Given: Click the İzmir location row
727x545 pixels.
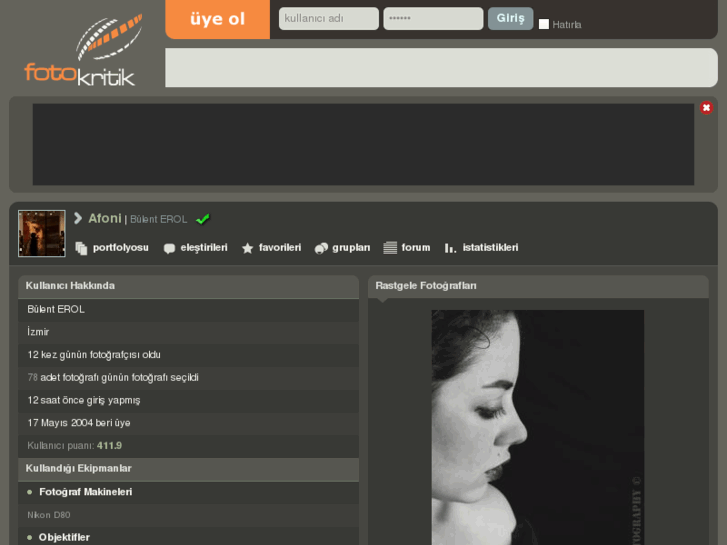Looking at the screenshot, I should point(188,332).
